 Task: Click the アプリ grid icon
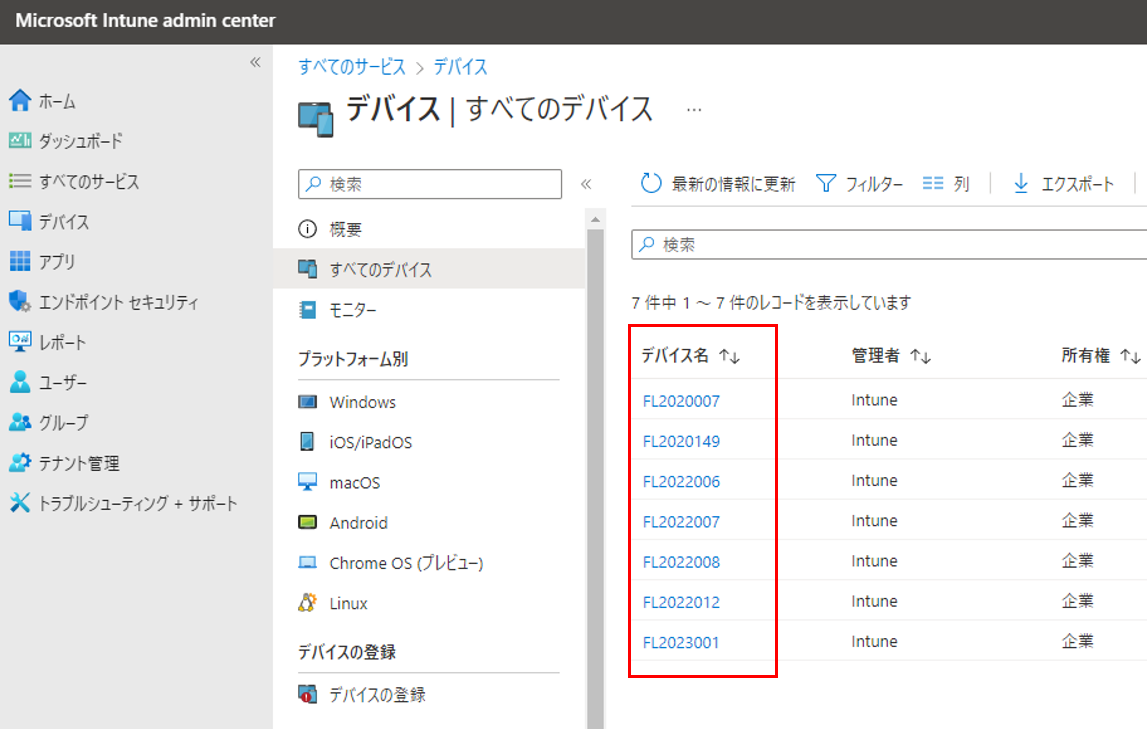20,261
